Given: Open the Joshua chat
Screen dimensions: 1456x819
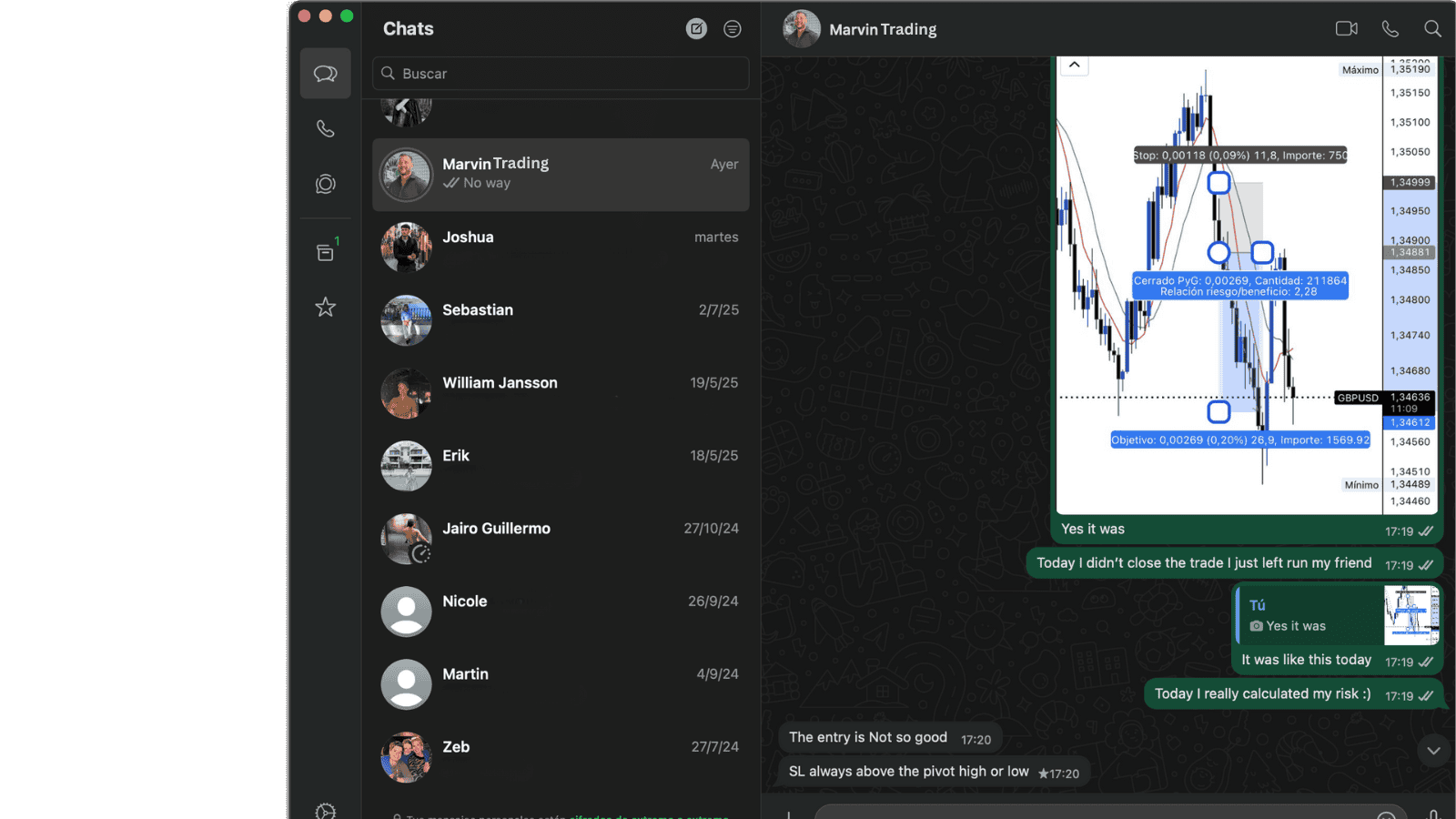Looking at the screenshot, I should click(561, 248).
